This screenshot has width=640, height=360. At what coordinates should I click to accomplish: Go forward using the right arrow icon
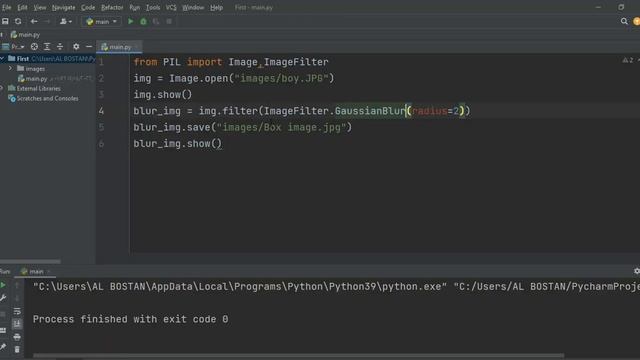[x=47, y=21]
